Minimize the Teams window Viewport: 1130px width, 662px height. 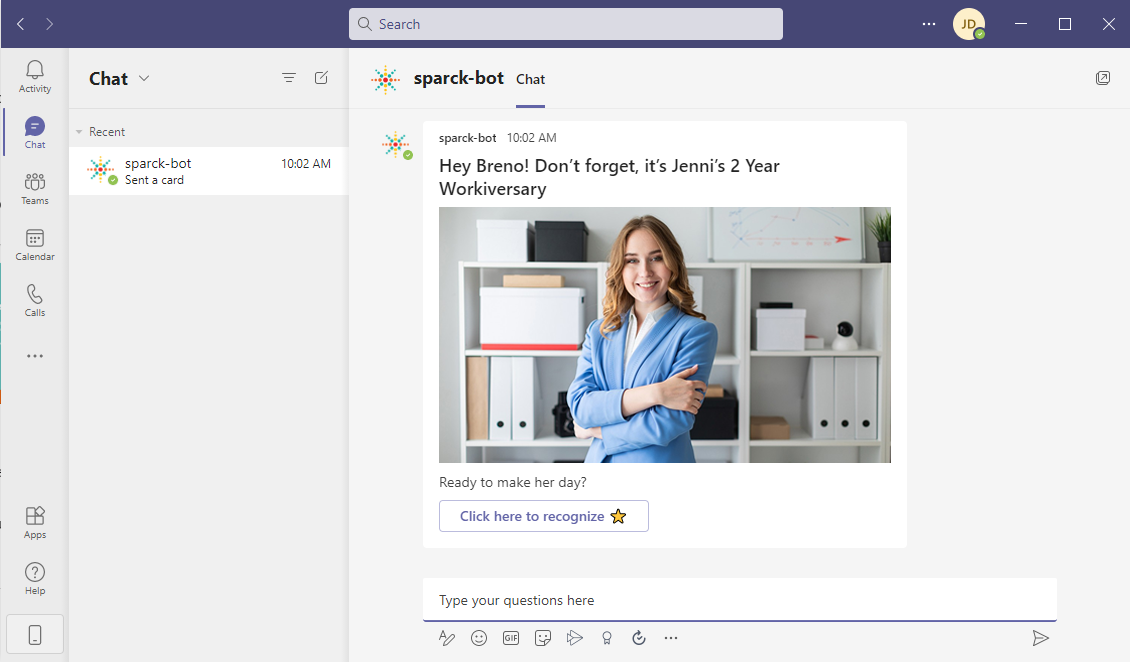[1021, 24]
